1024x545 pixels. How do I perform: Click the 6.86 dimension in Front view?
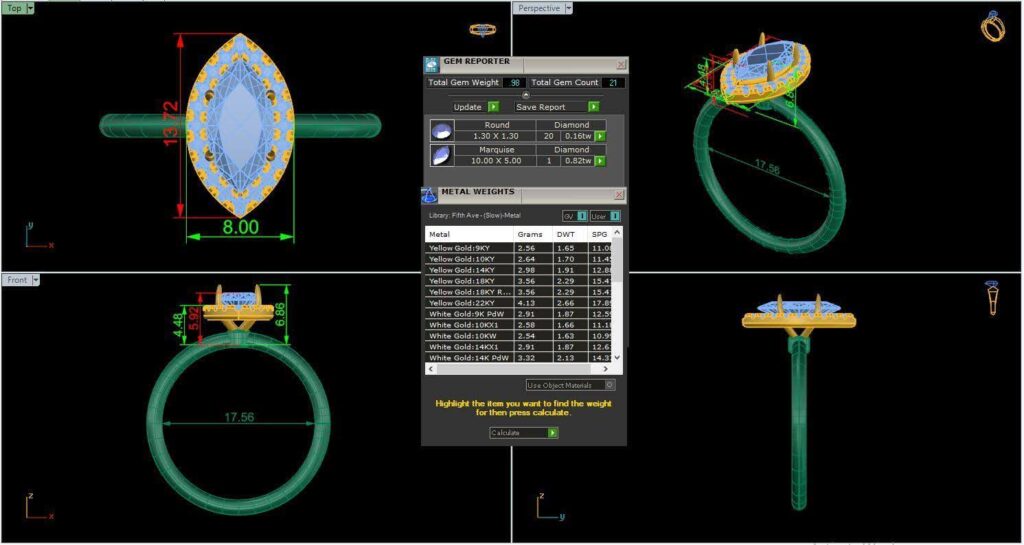[x=282, y=313]
